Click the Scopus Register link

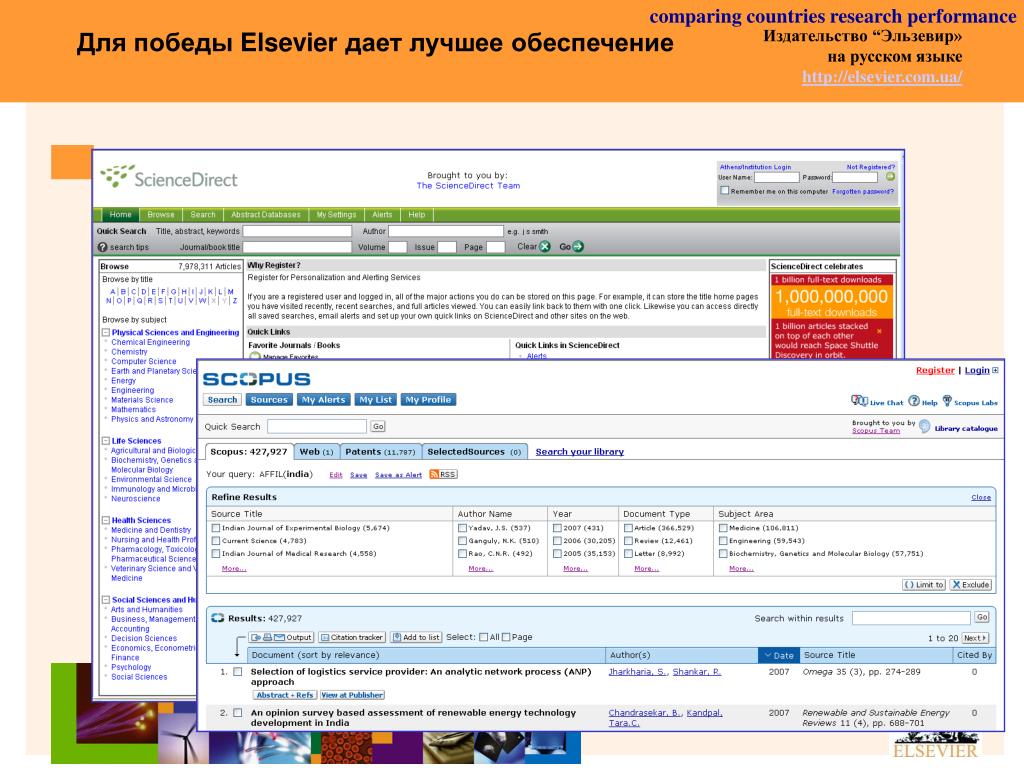pos(935,370)
